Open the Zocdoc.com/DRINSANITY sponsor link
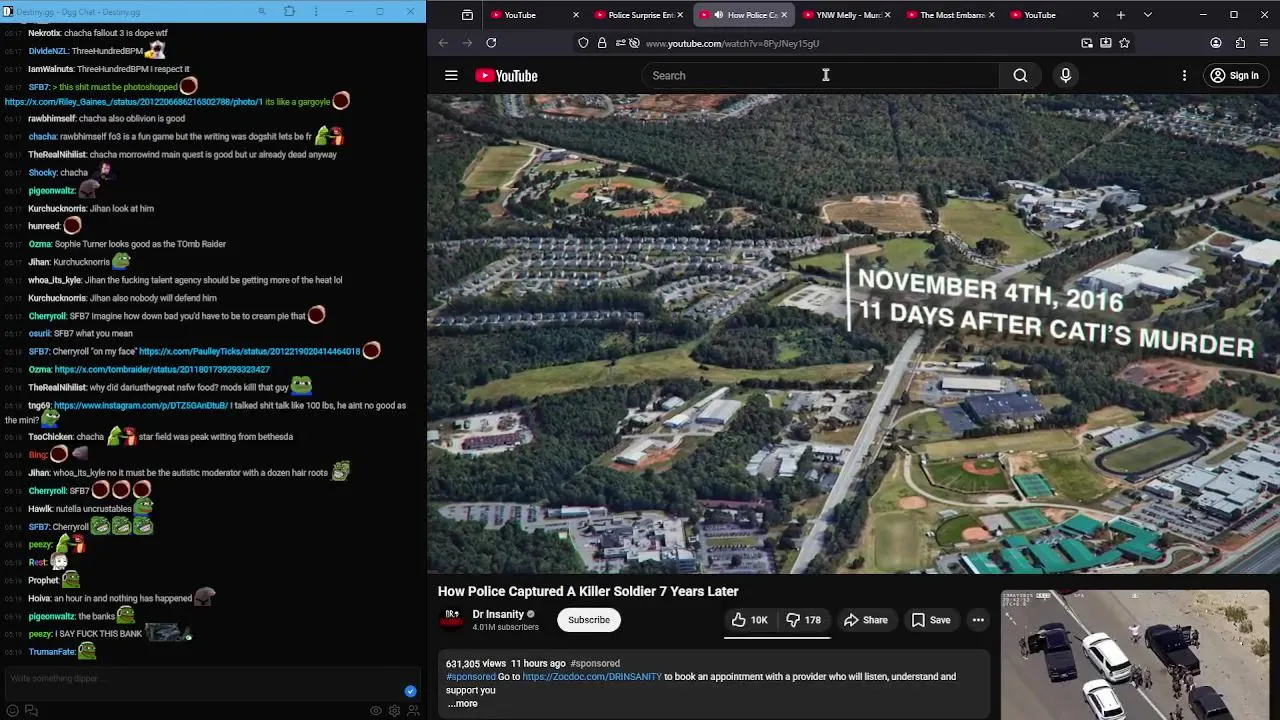Screen dimensions: 1280x720 pos(592,677)
